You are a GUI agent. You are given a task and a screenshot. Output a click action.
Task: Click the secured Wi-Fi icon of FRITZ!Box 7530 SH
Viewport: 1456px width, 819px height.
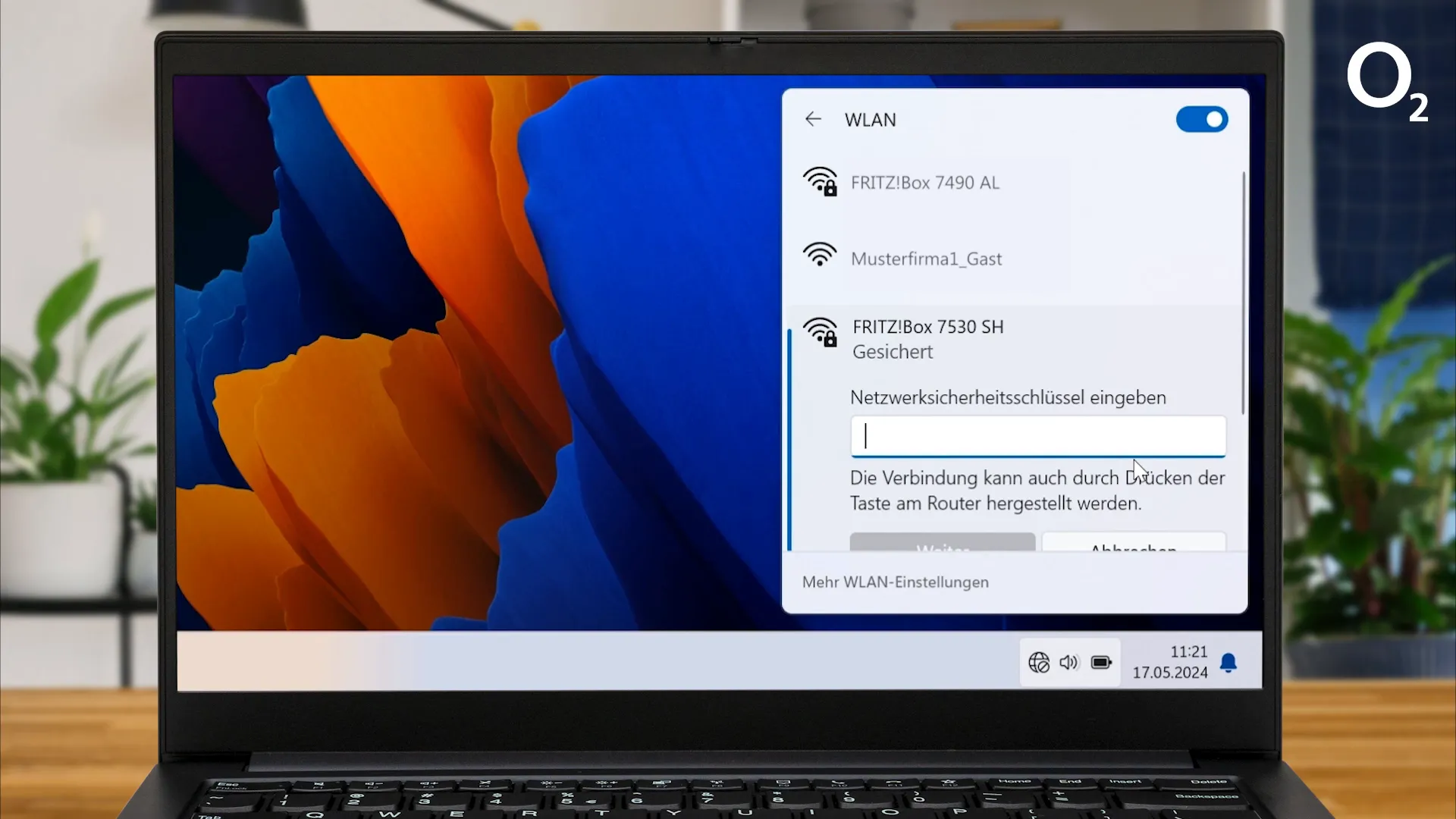tap(821, 333)
